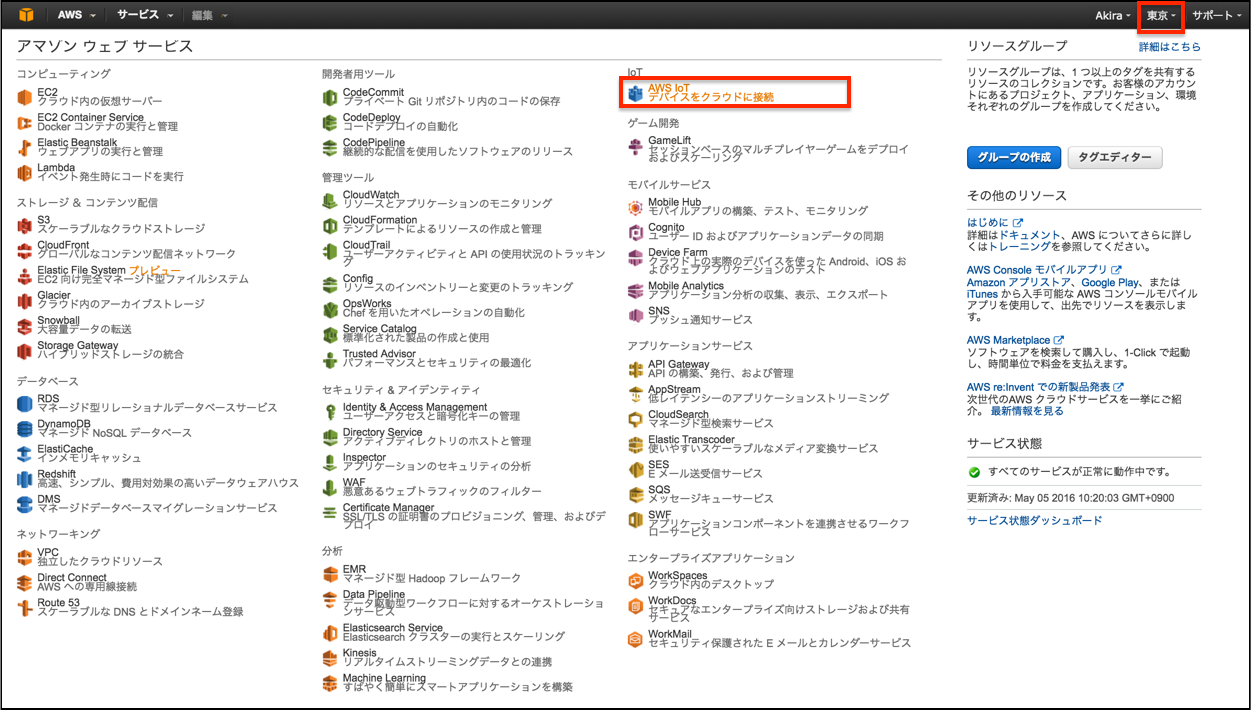Open the AWS Console モバイルアプリ link
1251x710 pixels.
pos(1043,270)
